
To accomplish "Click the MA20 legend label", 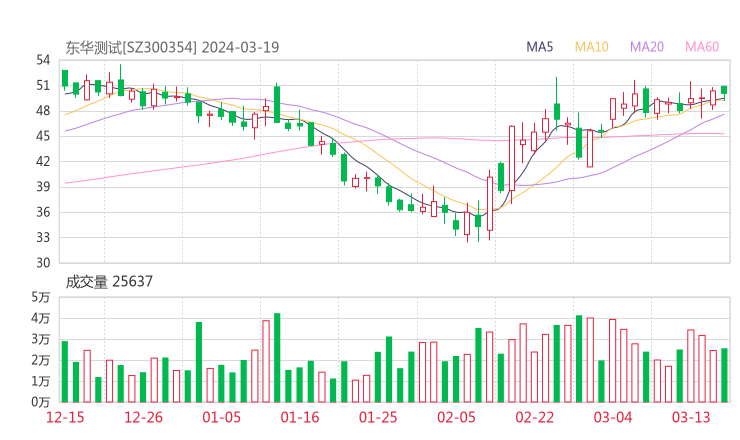I will click(x=647, y=47).
